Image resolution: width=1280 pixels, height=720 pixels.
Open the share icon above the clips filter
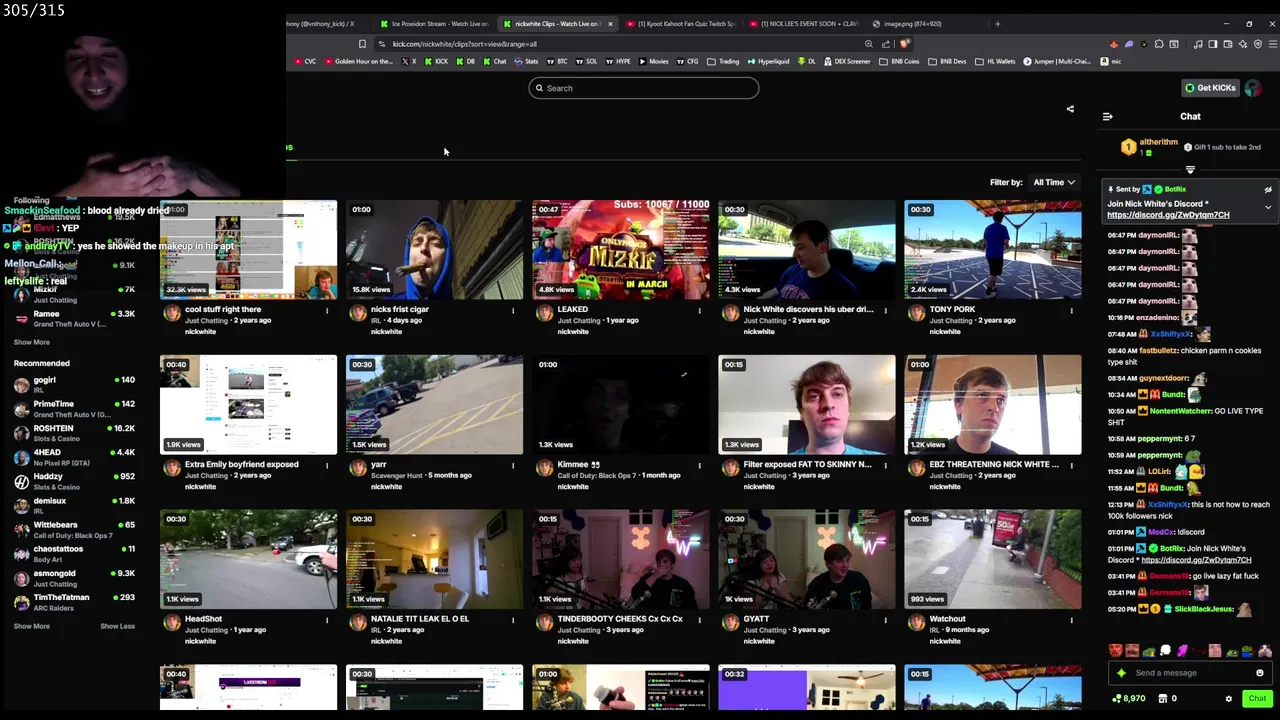coord(1070,109)
